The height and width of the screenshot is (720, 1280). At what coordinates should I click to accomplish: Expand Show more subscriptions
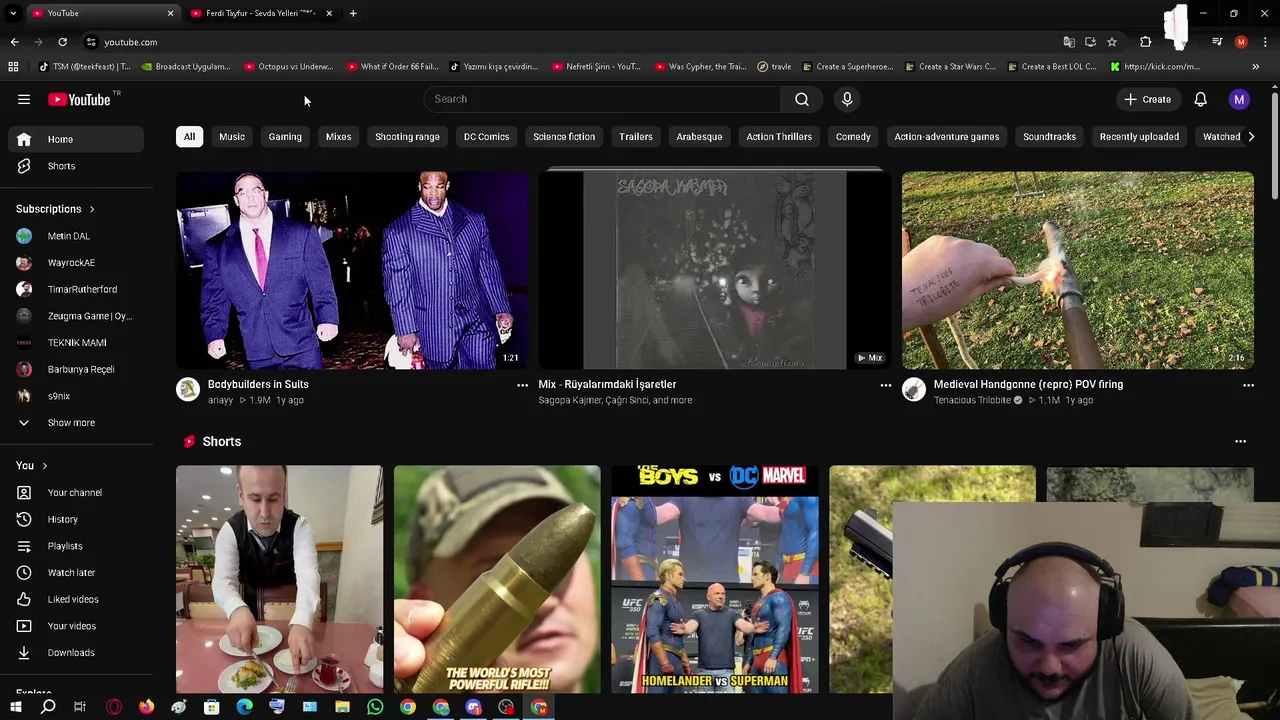[76, 423]
